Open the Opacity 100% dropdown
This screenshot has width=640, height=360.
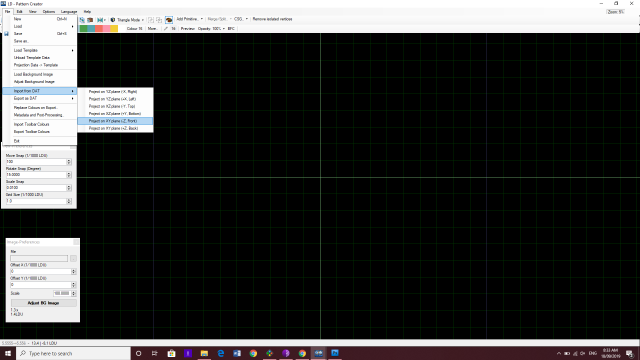pos(211,29)
